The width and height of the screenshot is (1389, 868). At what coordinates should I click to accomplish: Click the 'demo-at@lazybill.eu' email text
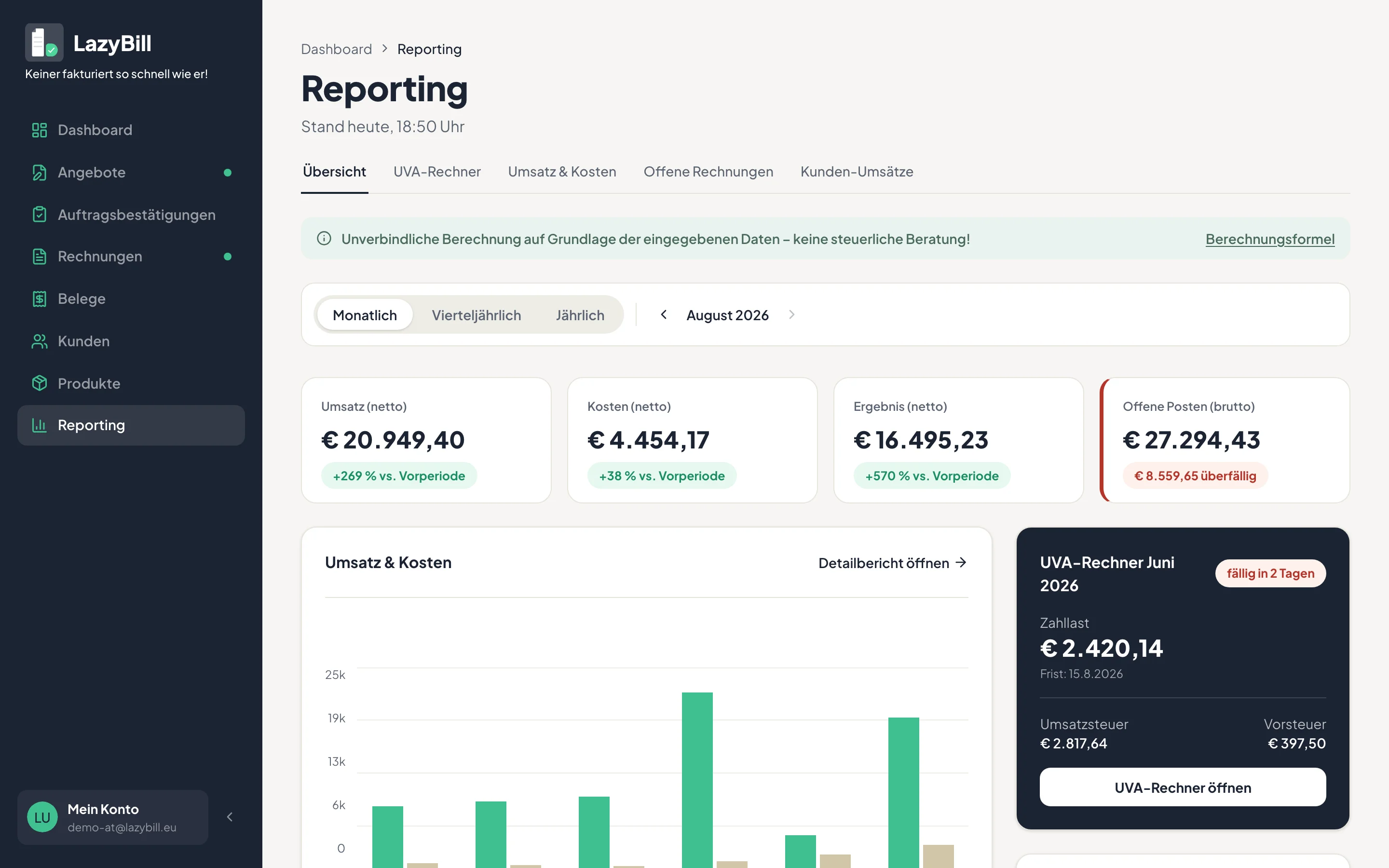coord(122,827)
